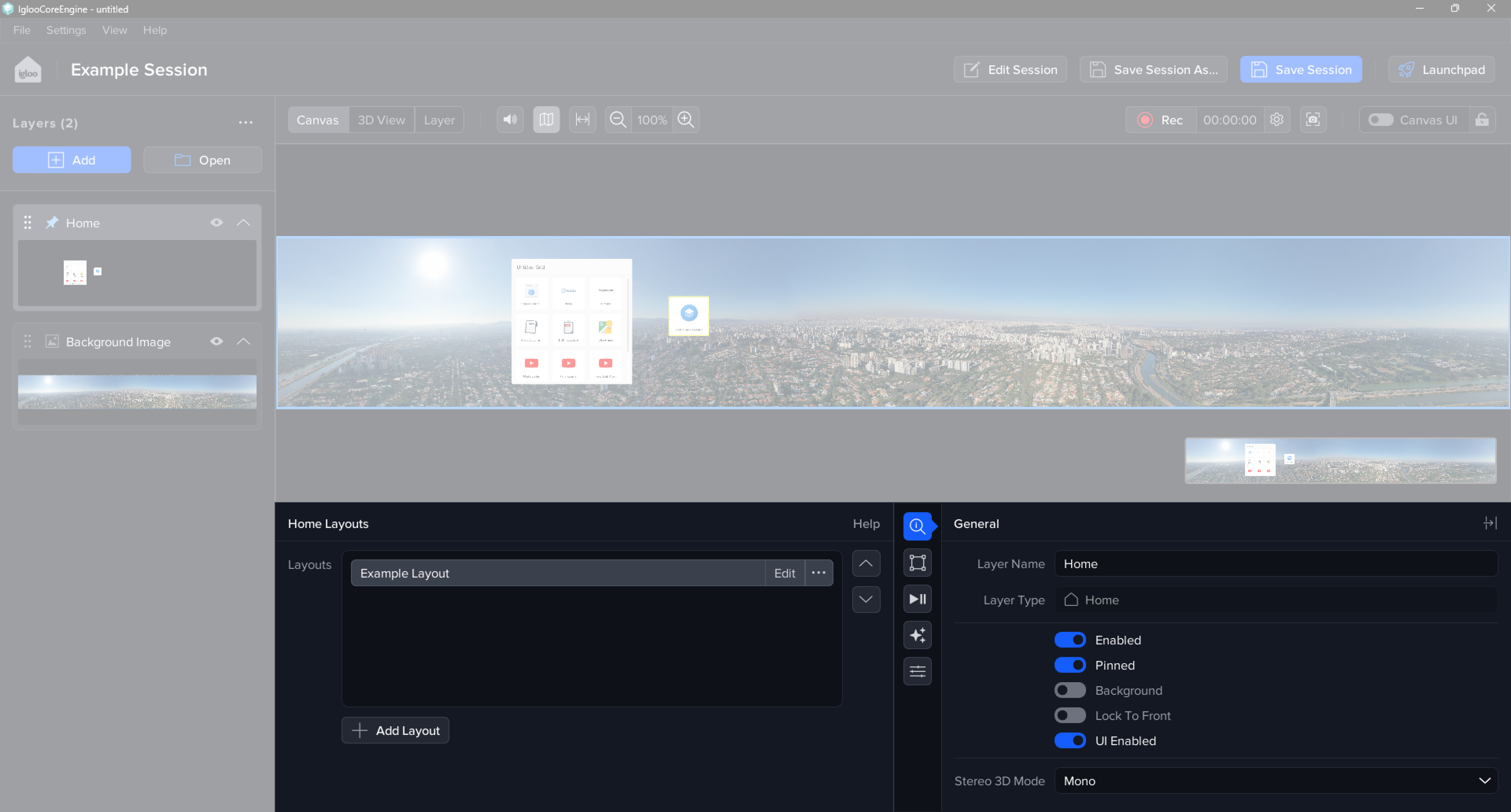This screenshot has width=1511, height=812.
Task: Click the Add Layout button
Action: [395, 730]
